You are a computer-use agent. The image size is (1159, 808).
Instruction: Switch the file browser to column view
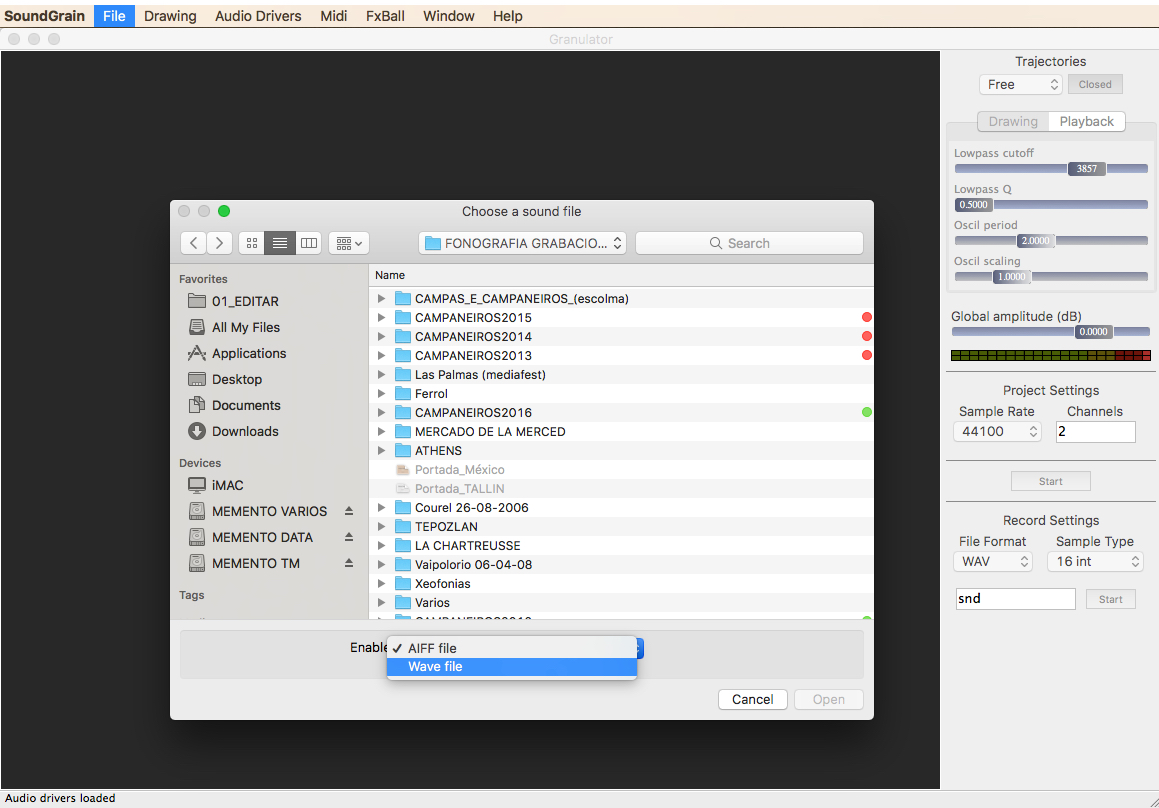(308, 242)
